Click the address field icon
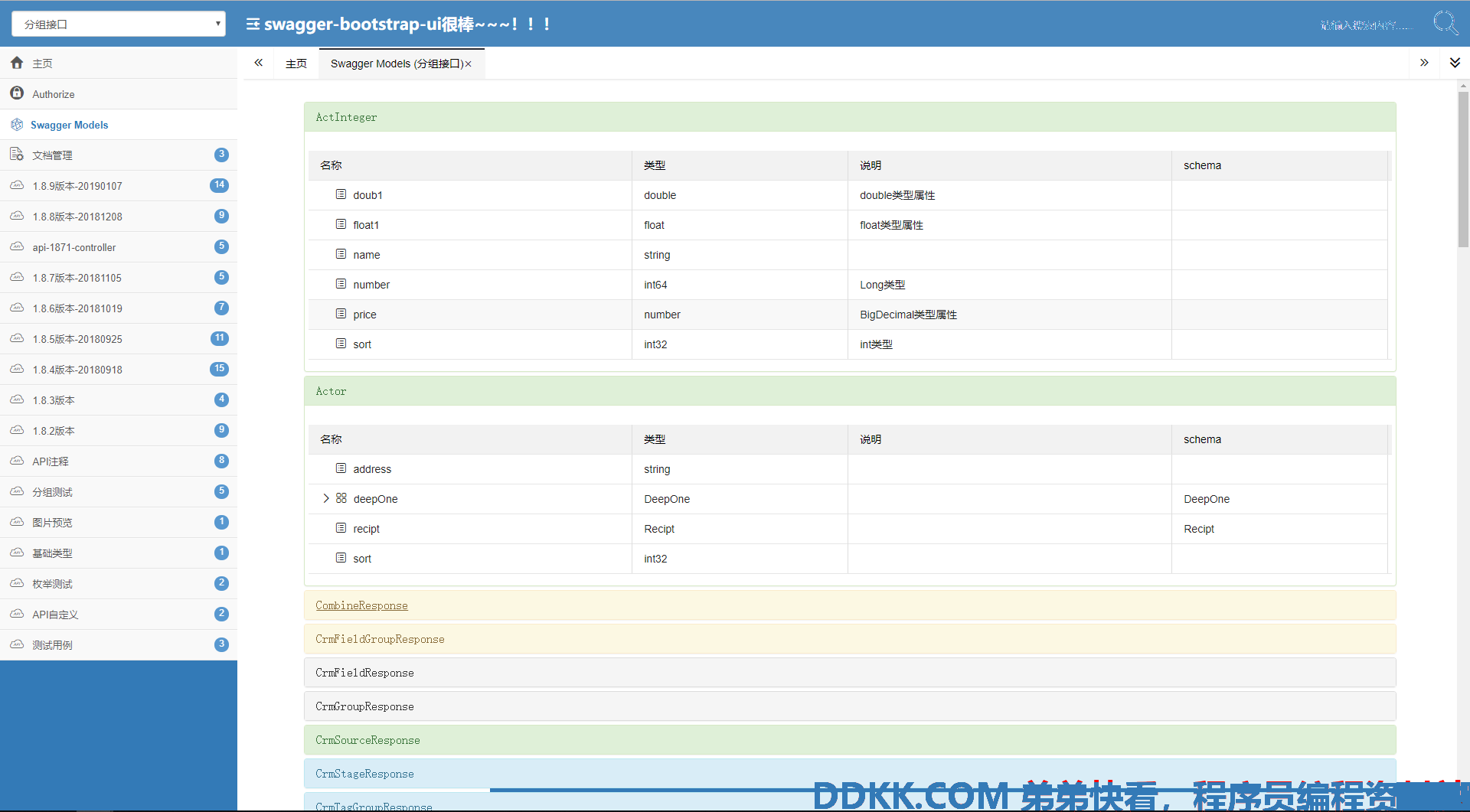 [341, 468]
